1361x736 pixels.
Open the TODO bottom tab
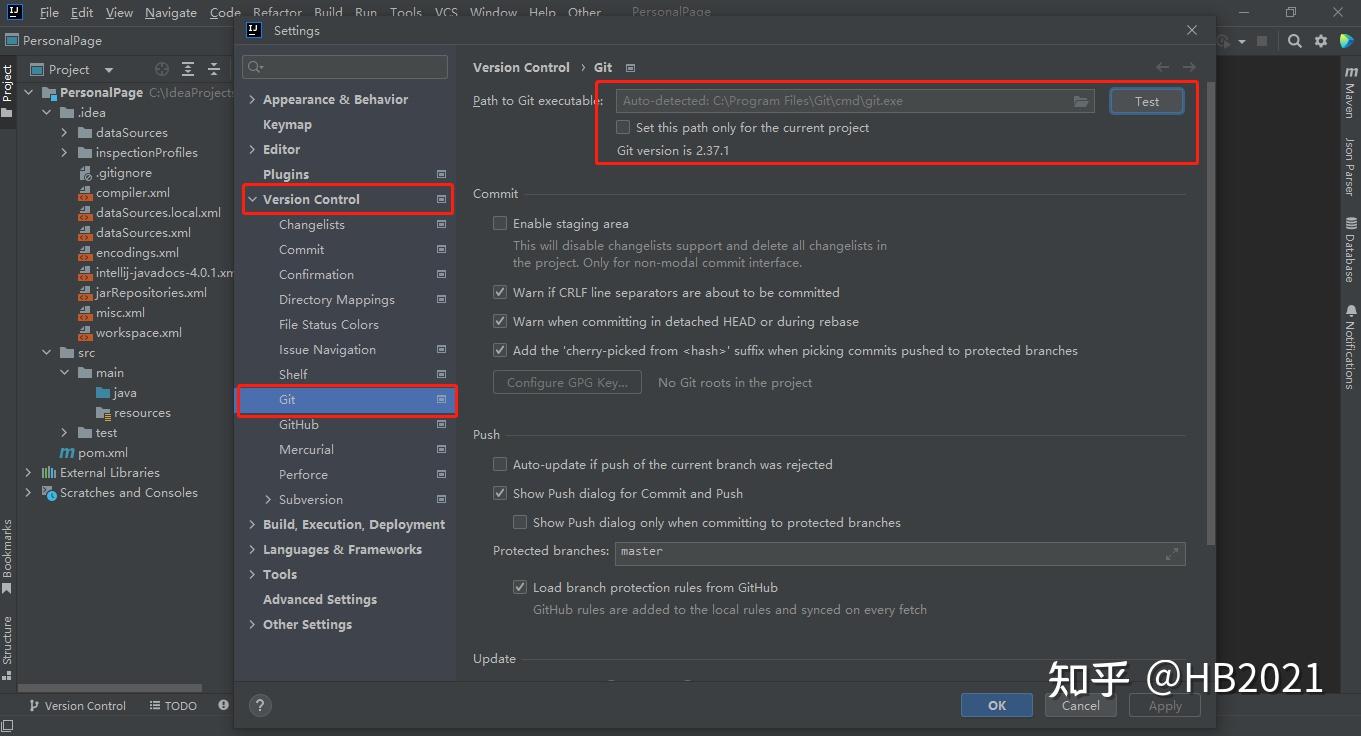click(x=173, y=705)
